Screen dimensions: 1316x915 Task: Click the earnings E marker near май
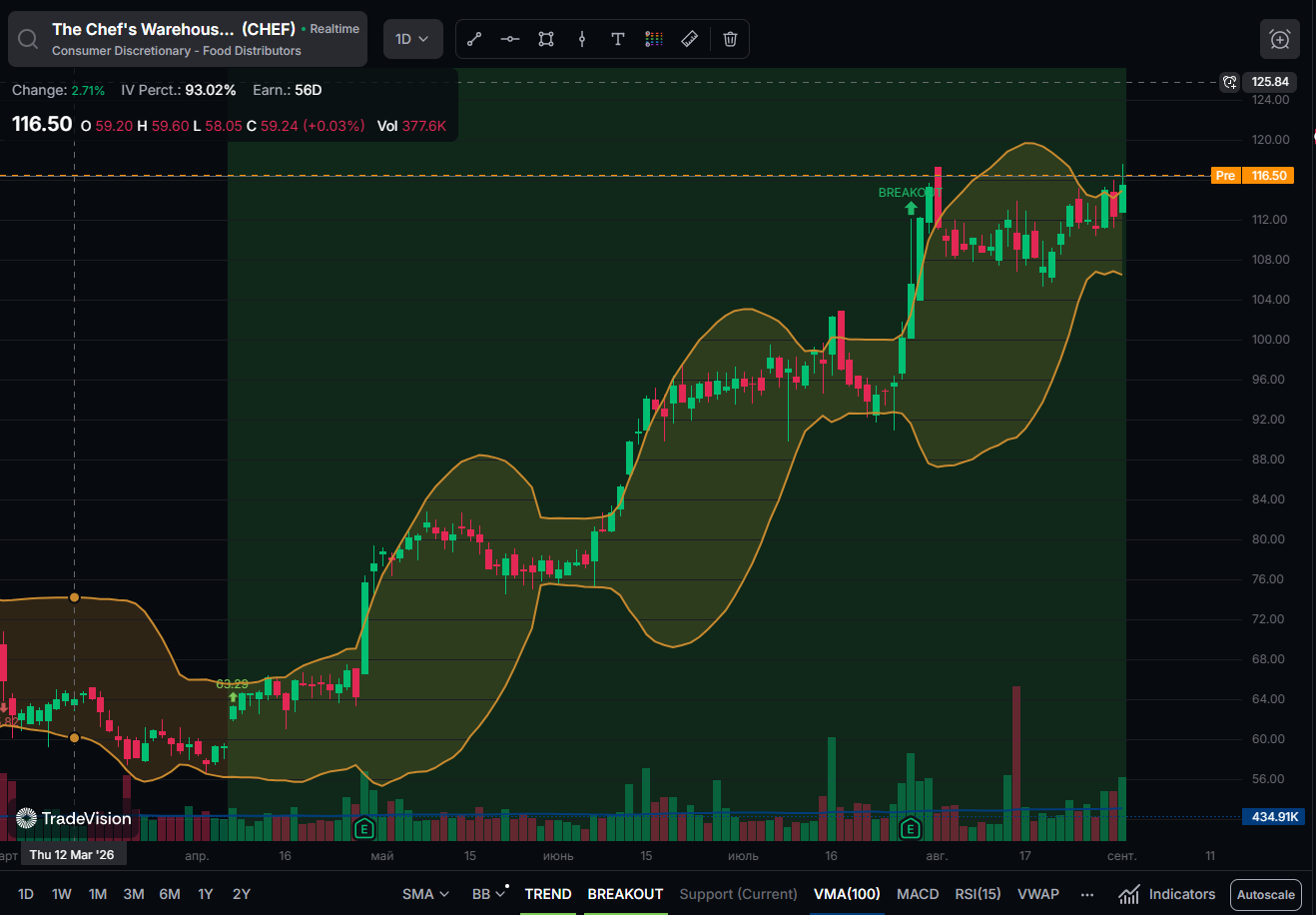point(364,828)
